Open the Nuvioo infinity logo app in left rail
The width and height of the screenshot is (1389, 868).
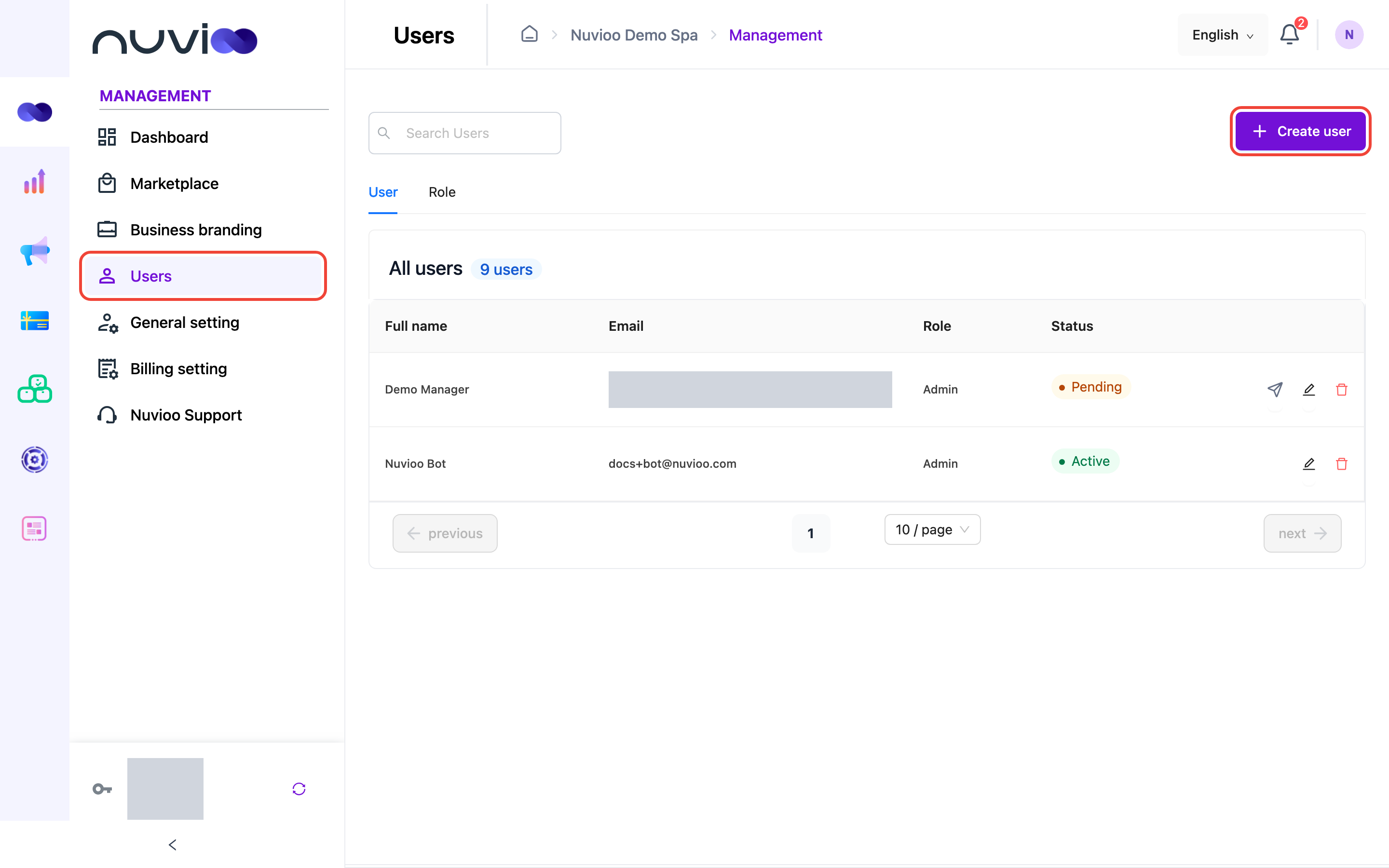point(34,112)
